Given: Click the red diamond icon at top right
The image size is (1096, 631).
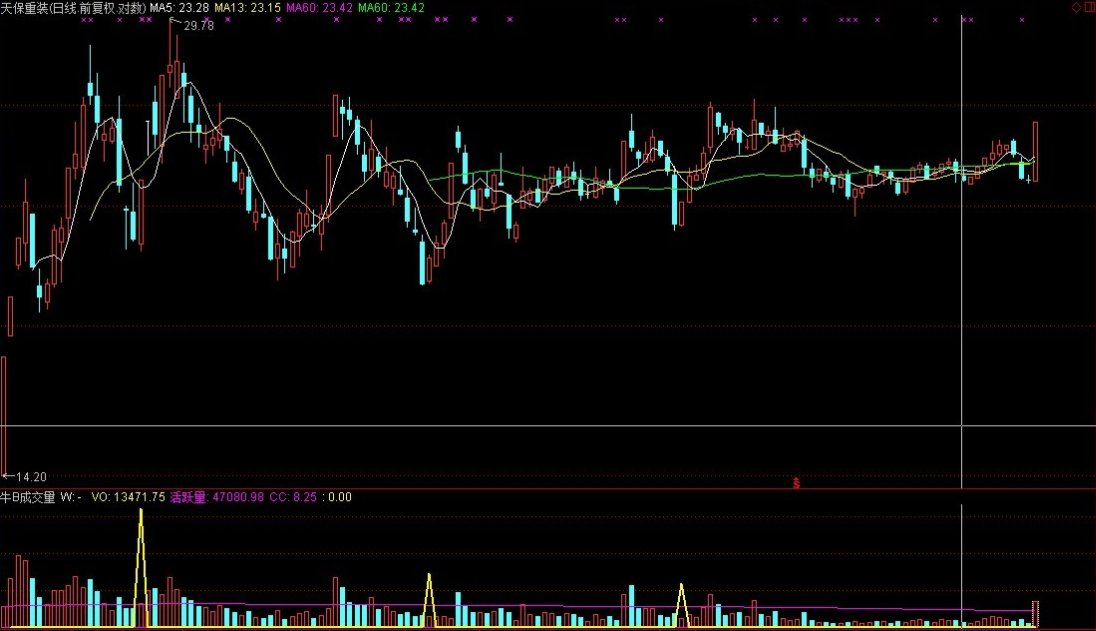Looking at the screenshot, I should (1076, 7).
